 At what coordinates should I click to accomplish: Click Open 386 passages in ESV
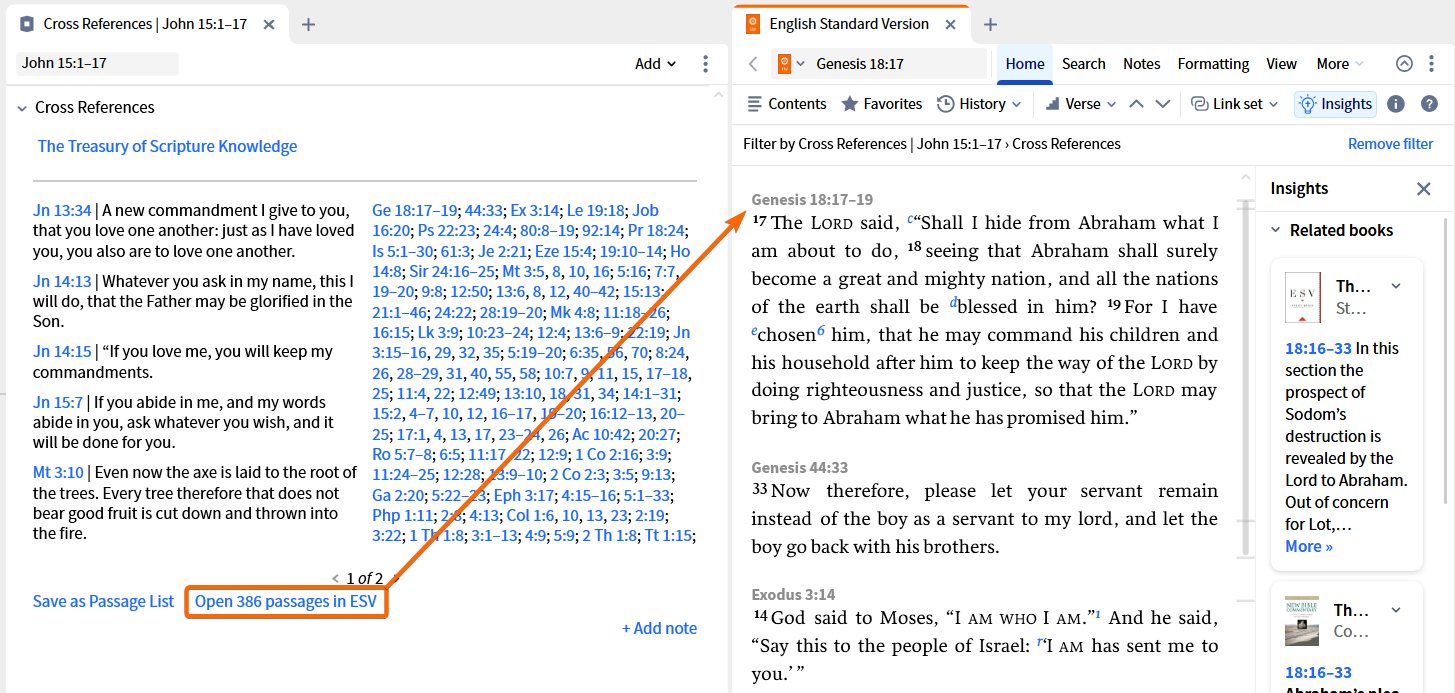tap(286, 601)
